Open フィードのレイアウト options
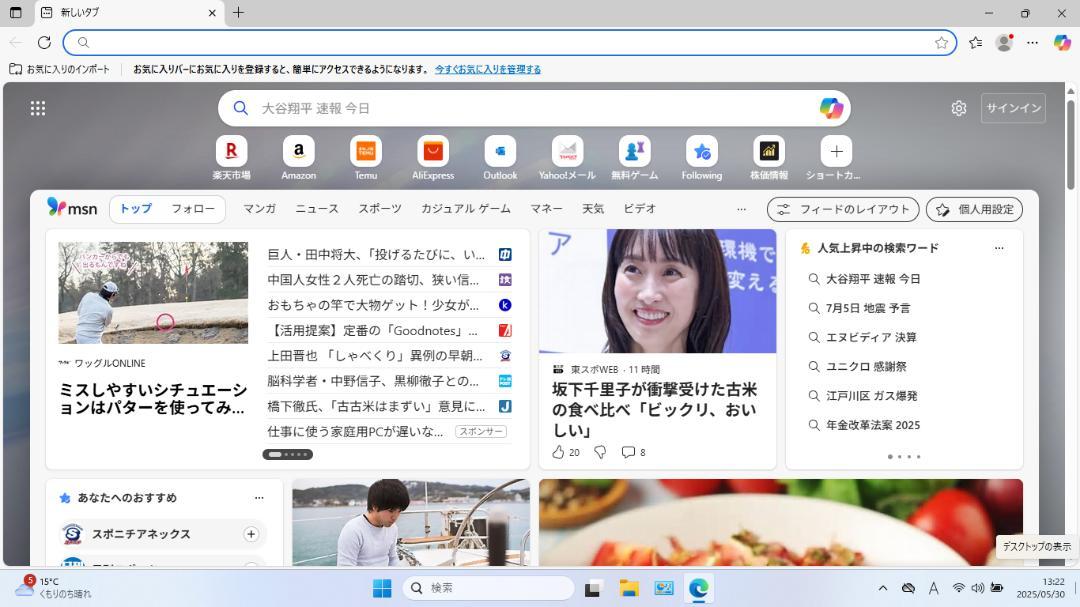Viewport: 1080px width, 607px height. 843,209
